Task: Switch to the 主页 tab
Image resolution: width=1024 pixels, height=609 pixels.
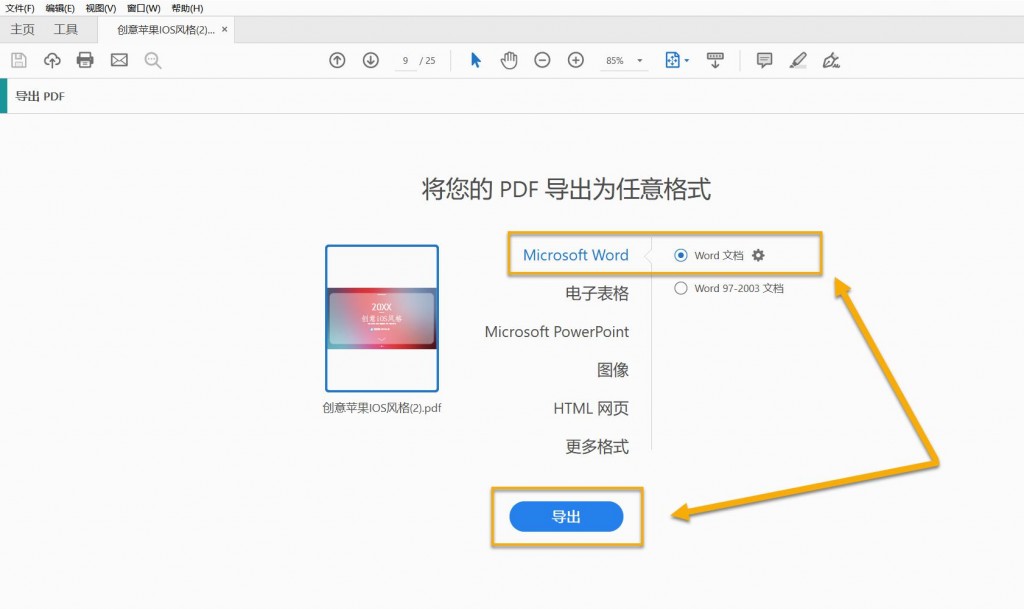Action: click(x=22, y=29)
